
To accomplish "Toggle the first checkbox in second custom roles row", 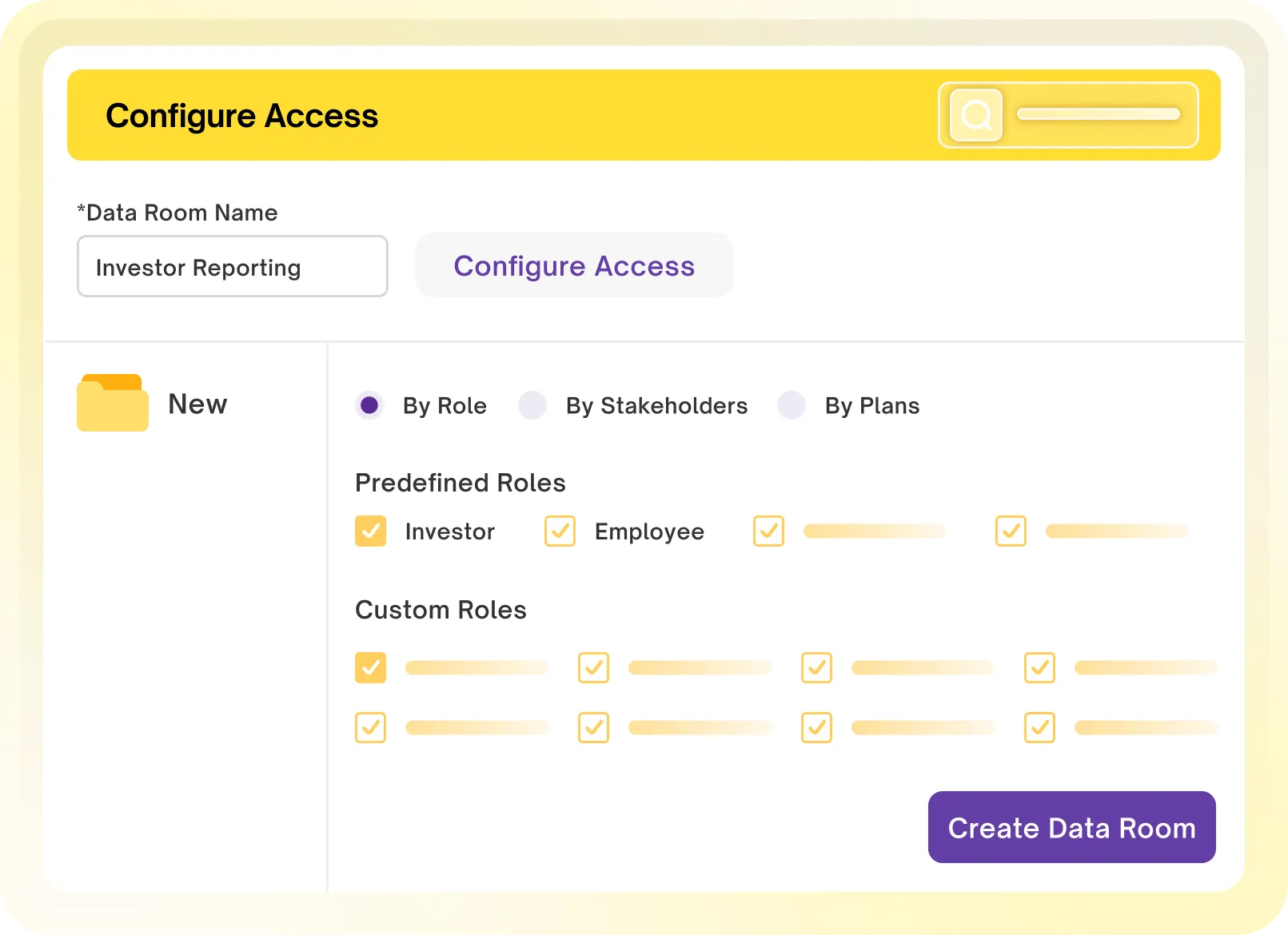I will [370, 728].
